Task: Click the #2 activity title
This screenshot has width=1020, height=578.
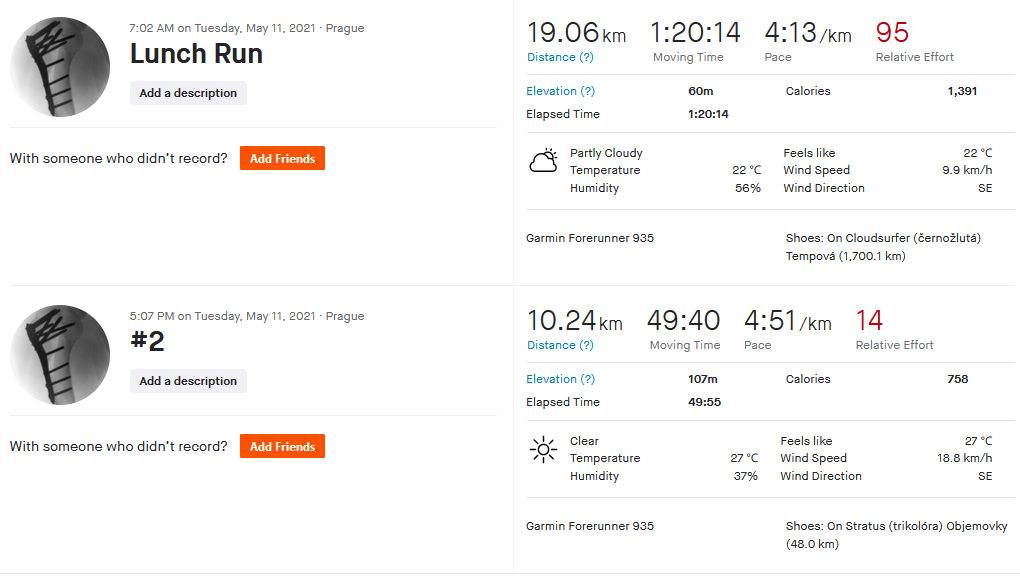Action: click(x=148, y=341)
